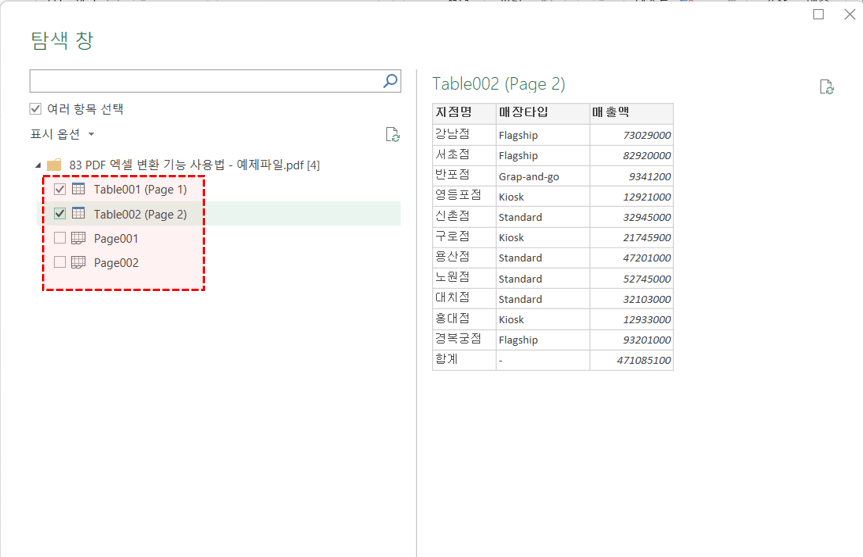Click the 서초점 cell
The image size is (863, 557).
(x=464, y=155)
